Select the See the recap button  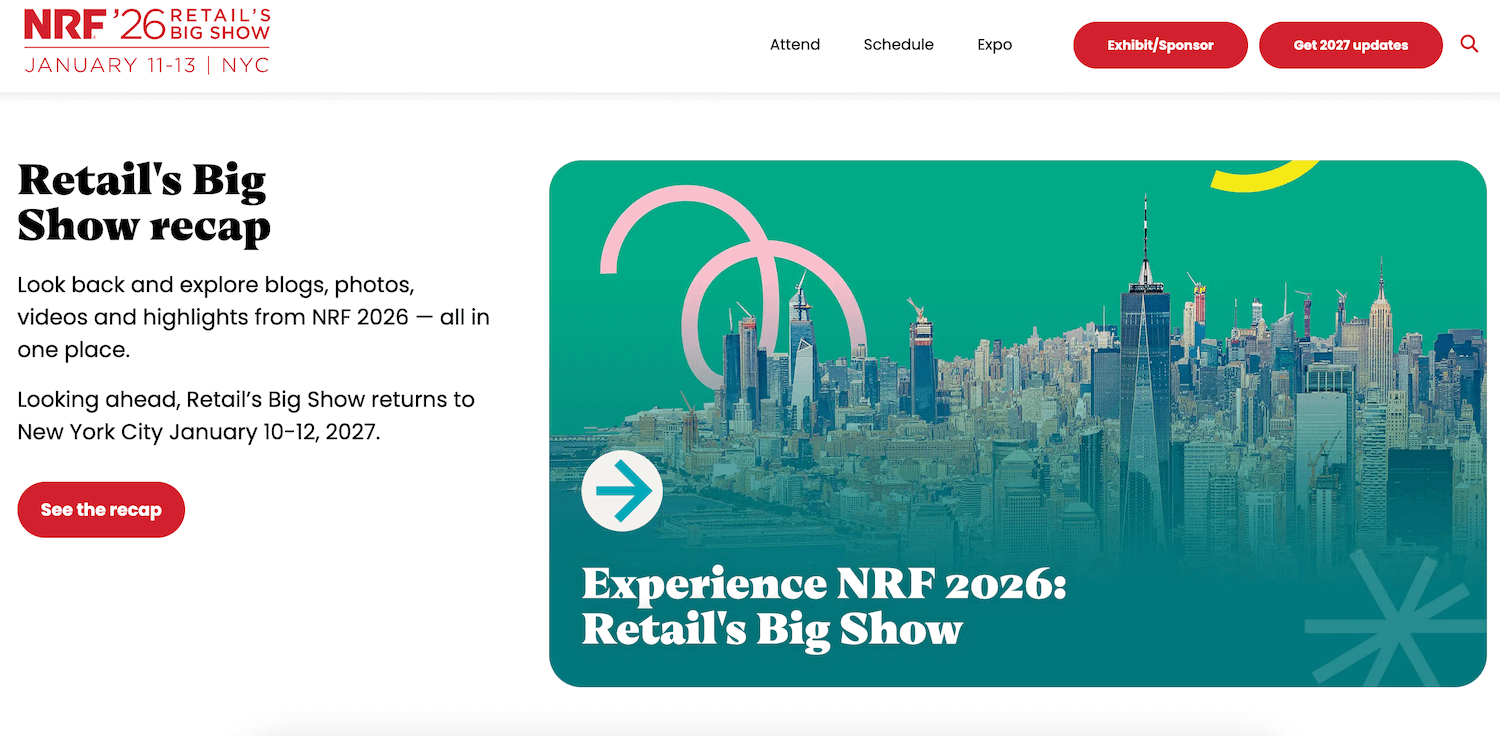pyautogui.click(x=101, y=510)
